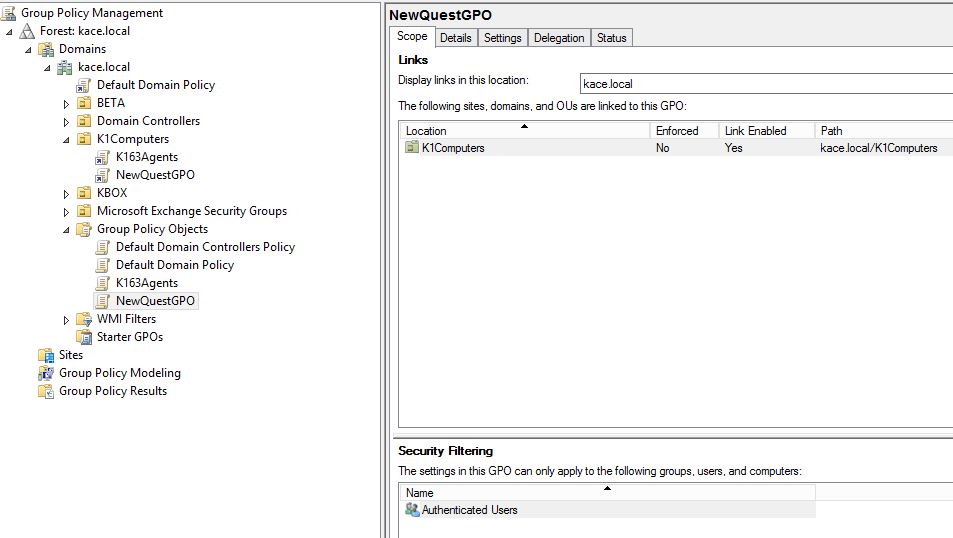This screenshot has width=953, height=538.
Task: Select Group Policy Results node
Action: [x=112, y=391]
